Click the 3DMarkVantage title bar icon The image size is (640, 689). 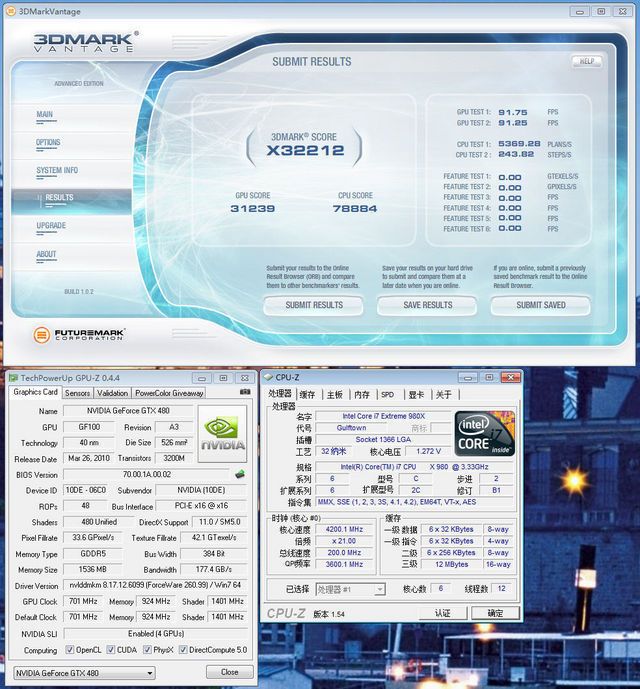point(11,11)
